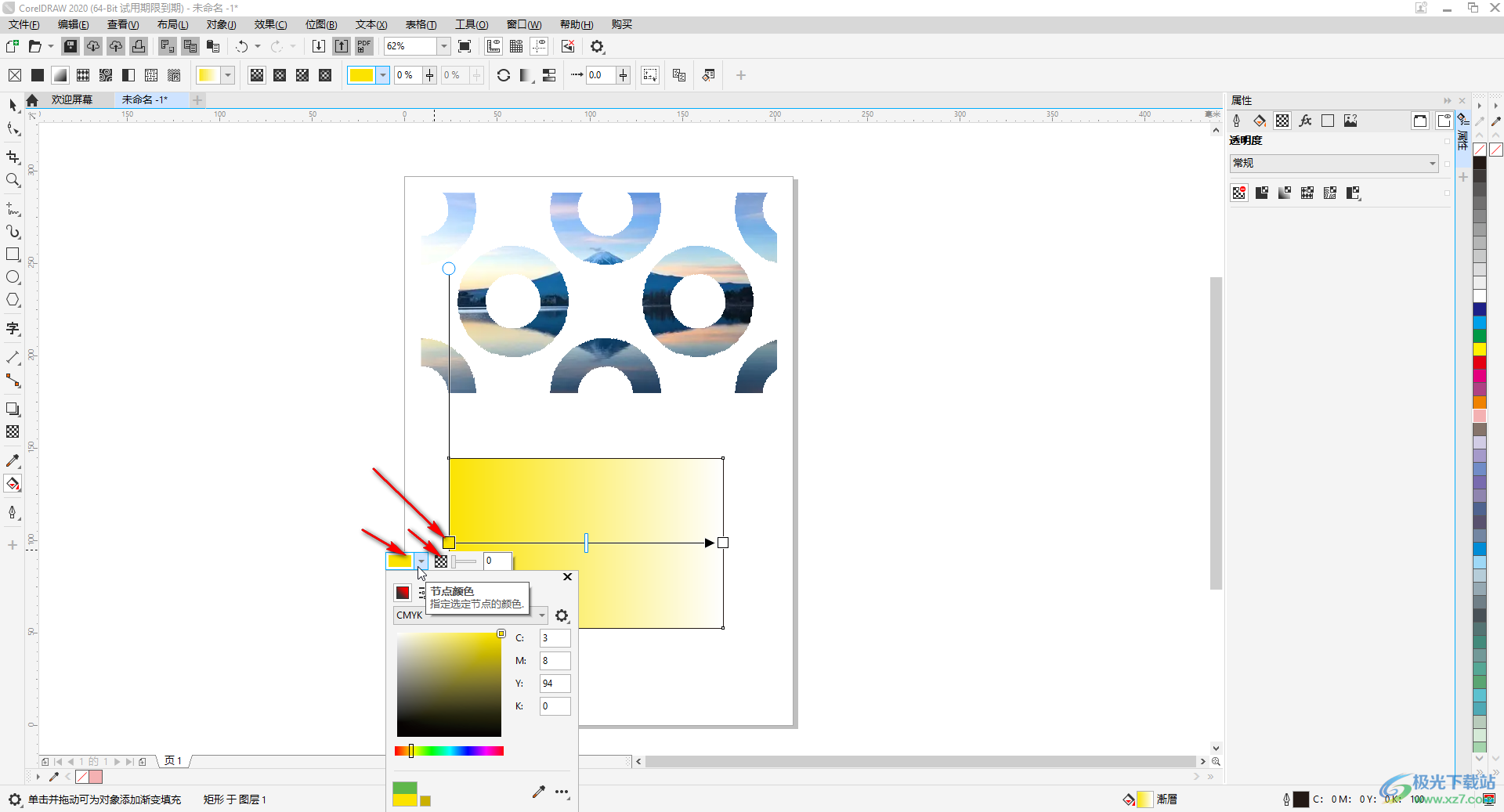
Task: Open the Open-file arrow dropdown
Action: [51, 46]
